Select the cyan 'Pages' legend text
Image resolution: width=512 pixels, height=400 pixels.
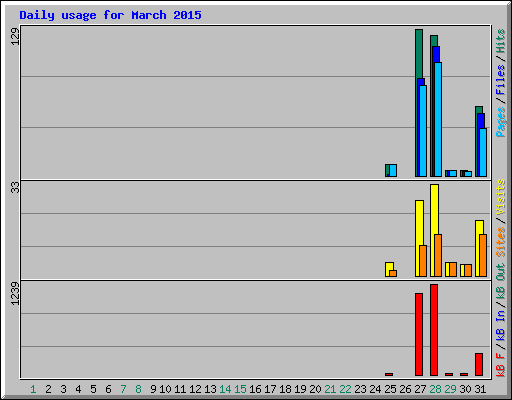coord(501,122)
